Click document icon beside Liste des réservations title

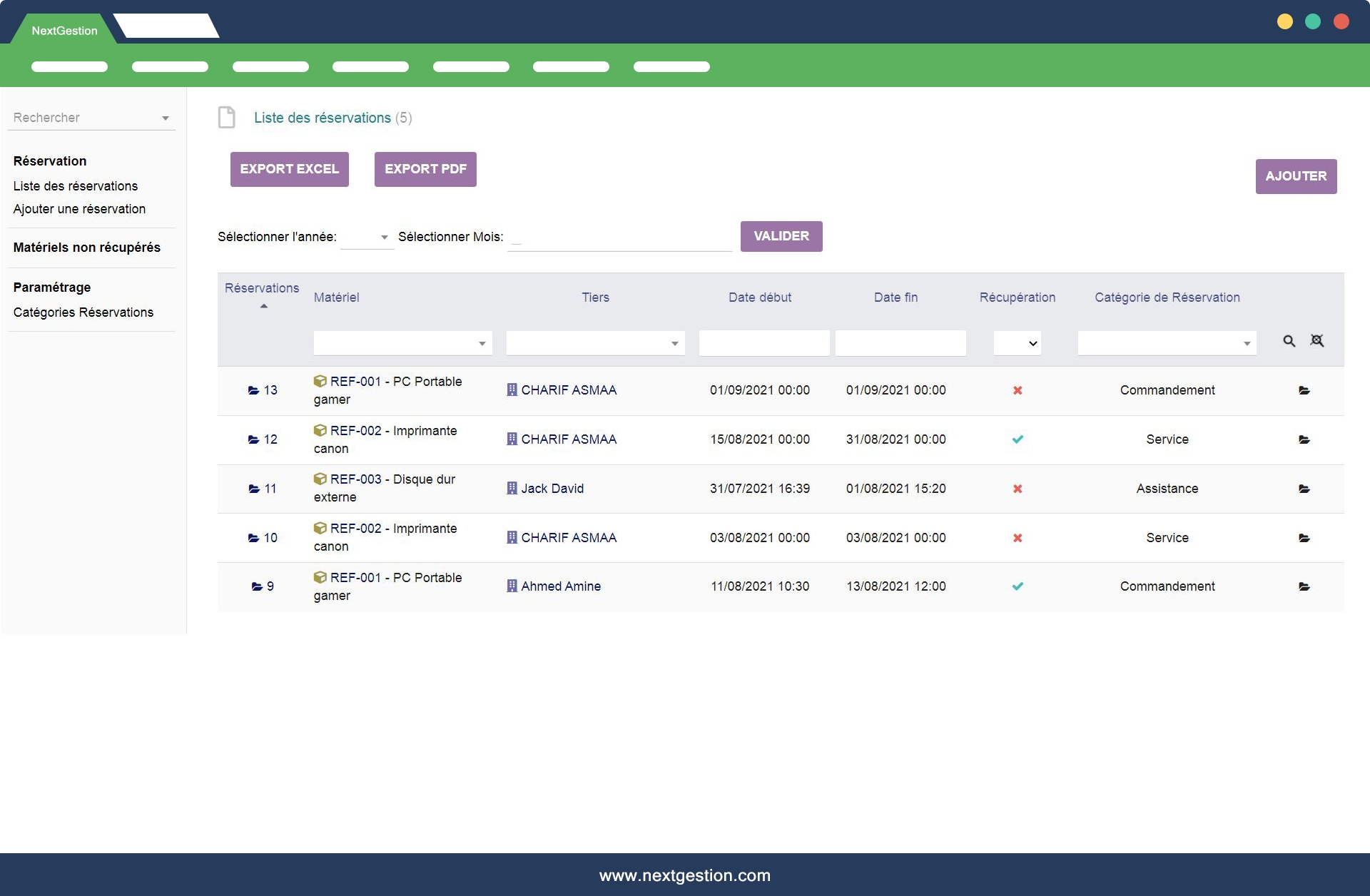point(227,118)
